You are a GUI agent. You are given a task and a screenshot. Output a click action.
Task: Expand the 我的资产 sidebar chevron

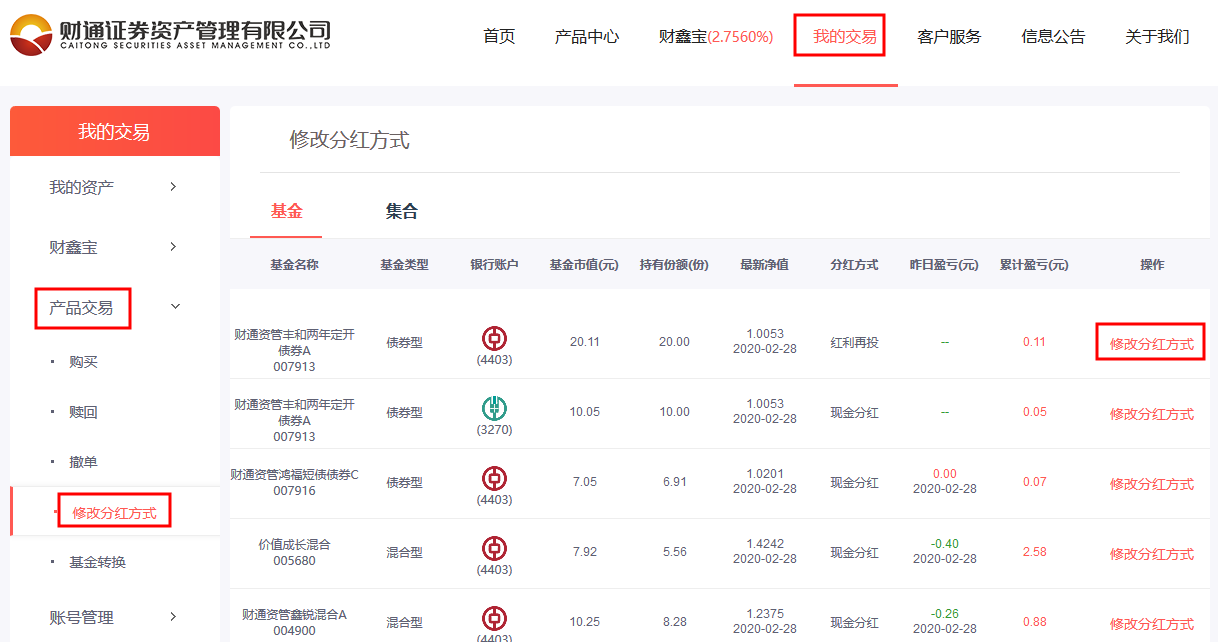tap(173, 187)
